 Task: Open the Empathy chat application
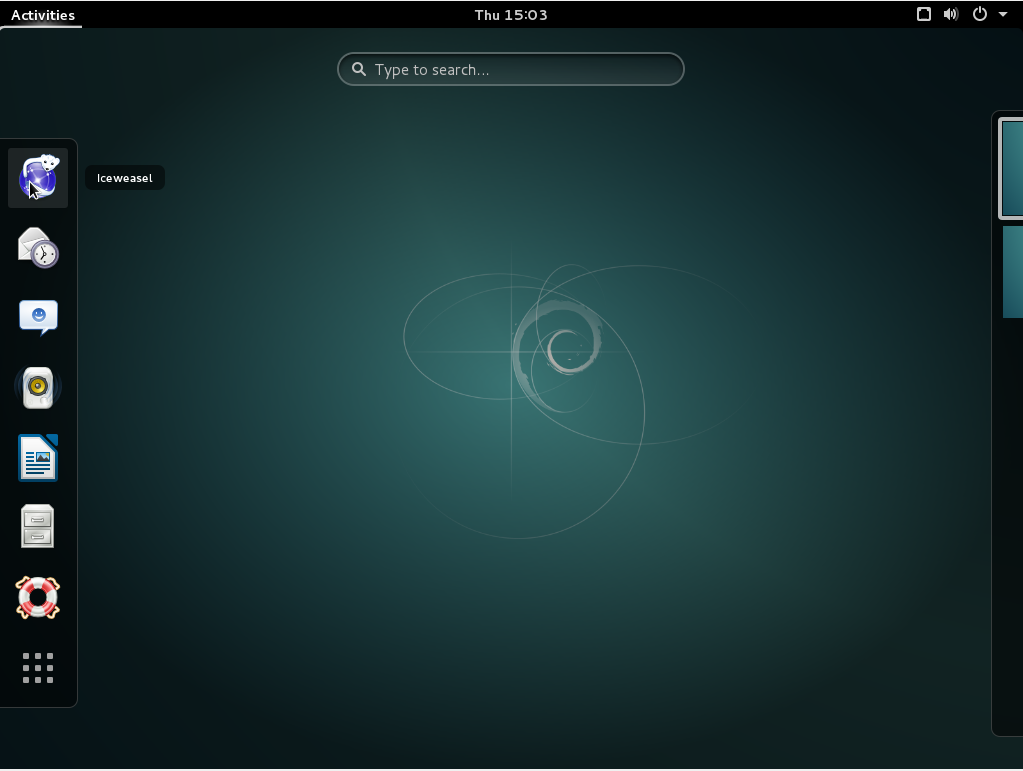pyautogui.click(x=38, y=318)
